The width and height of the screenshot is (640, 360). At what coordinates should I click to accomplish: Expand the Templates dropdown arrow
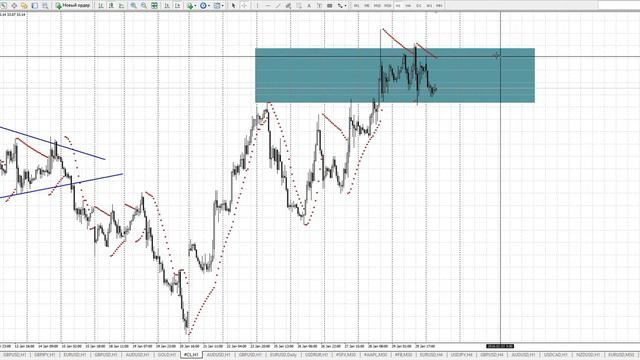[222, 6]
